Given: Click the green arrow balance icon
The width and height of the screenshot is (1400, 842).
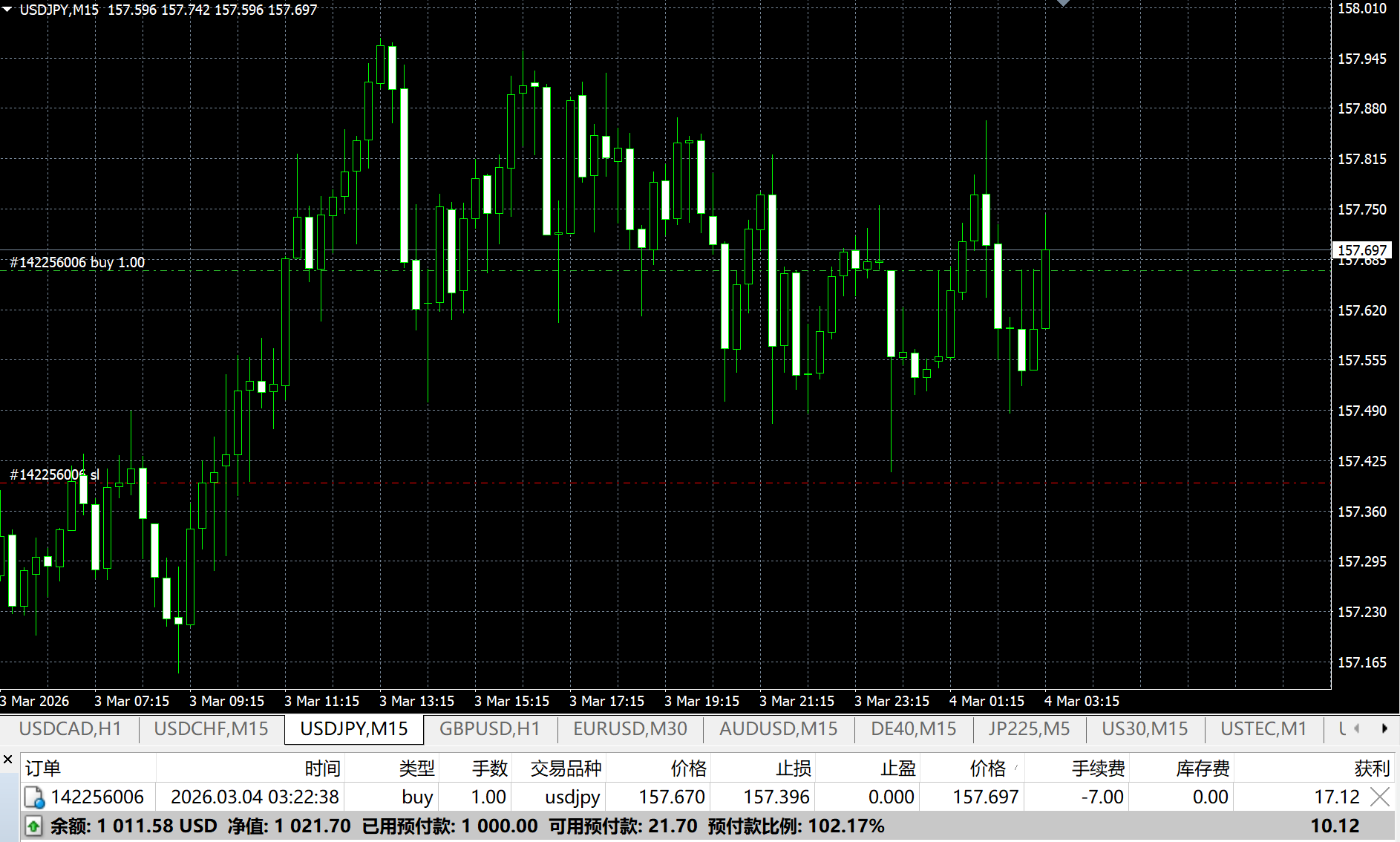Looking at the screenshot, I should click(33, 826).
